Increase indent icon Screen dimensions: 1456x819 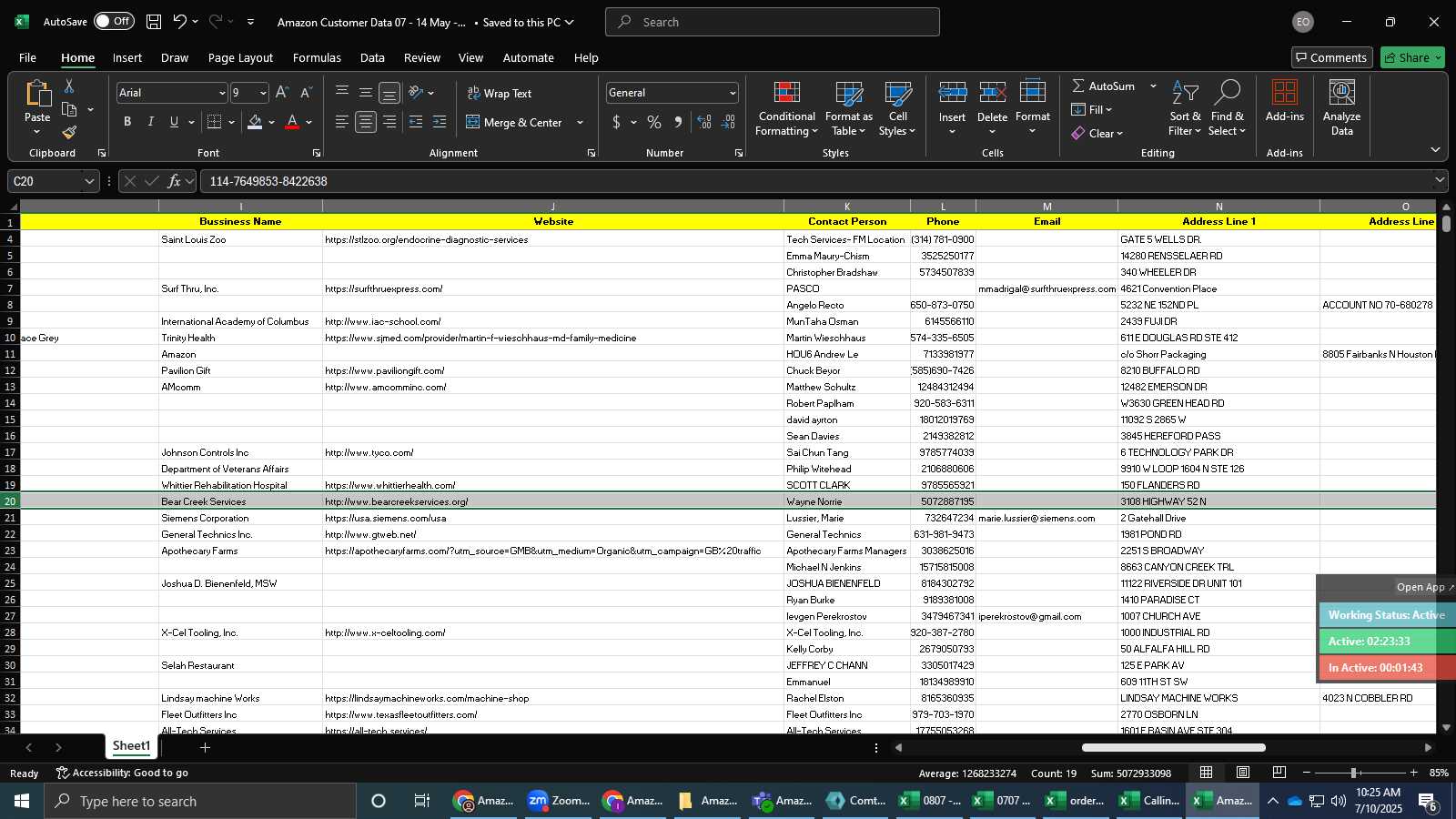click(x=440, y=122)
